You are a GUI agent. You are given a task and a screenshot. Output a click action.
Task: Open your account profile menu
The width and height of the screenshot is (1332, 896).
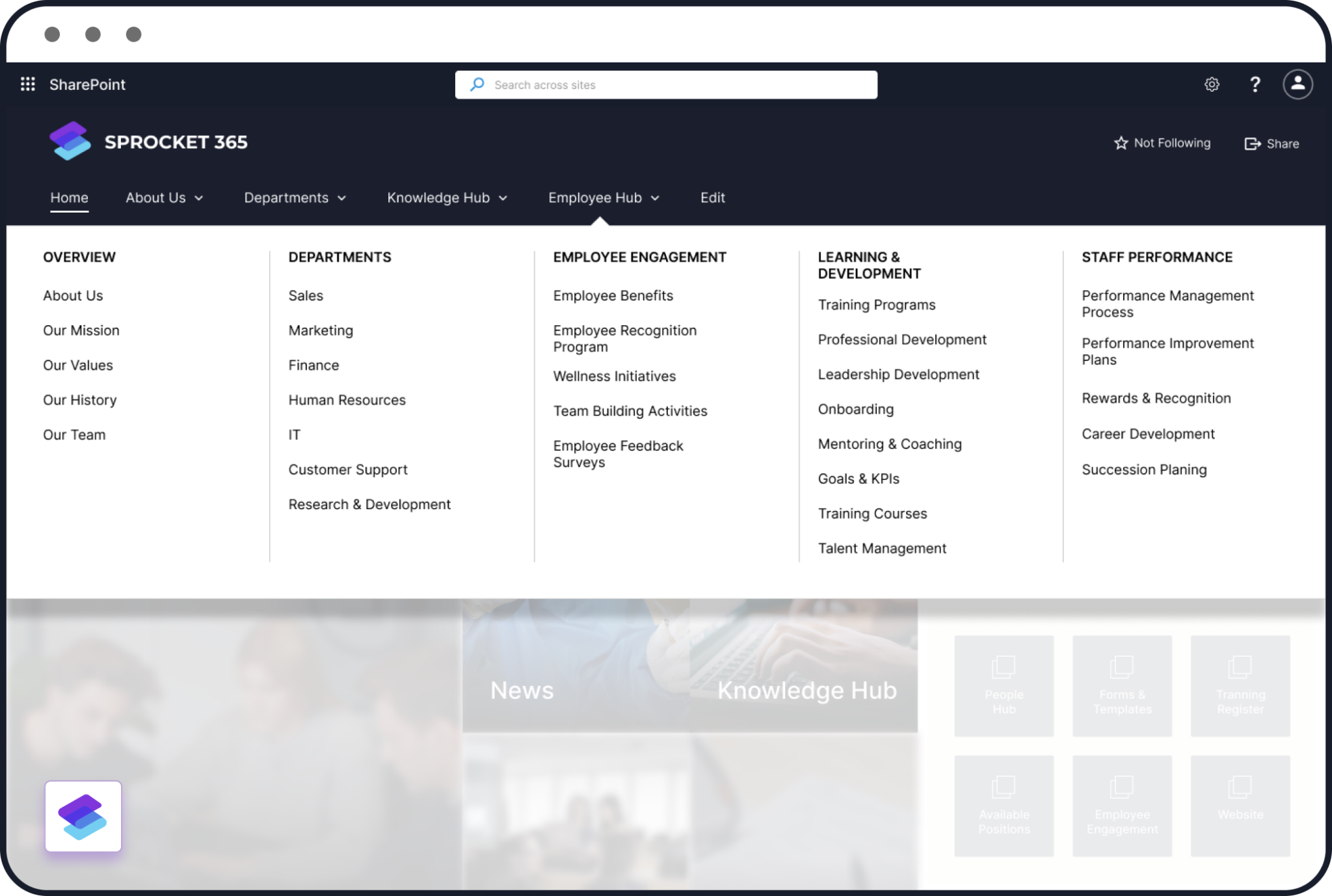(1297, 84)
